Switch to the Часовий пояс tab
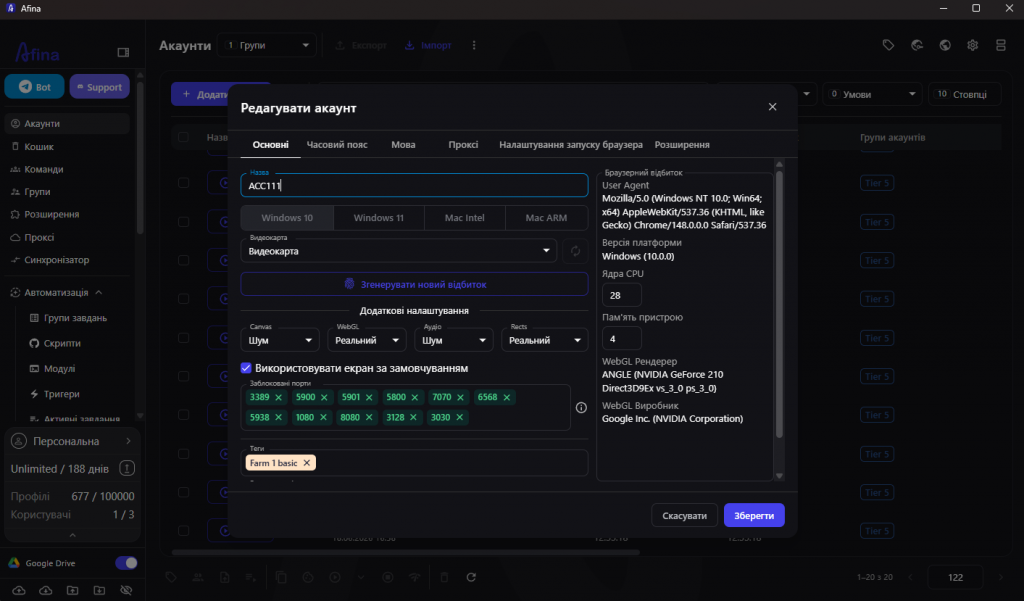This screenshot has height=601, width=1024. 337,144
